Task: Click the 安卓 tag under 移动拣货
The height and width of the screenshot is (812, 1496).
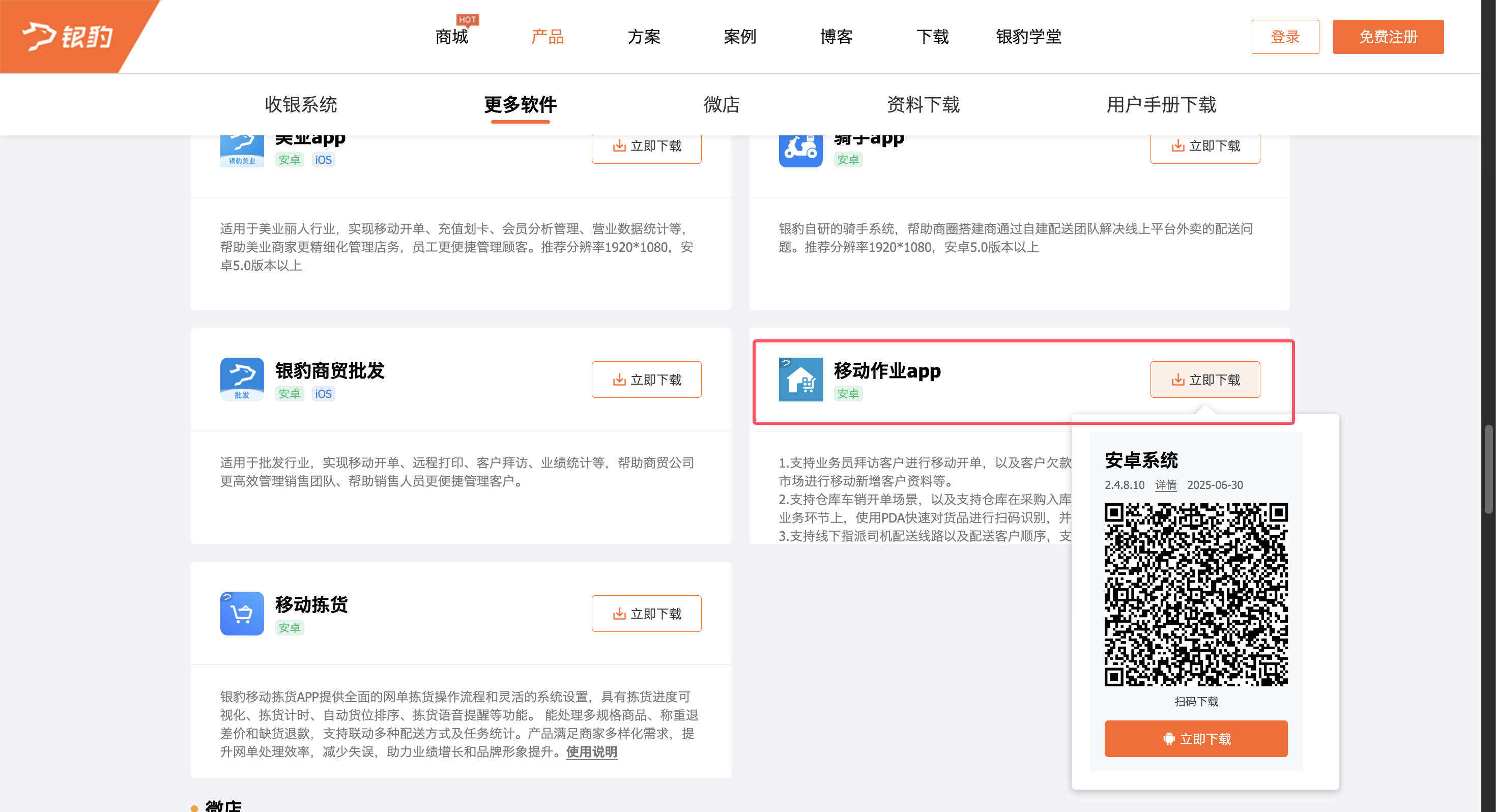Action: tap(289, 628)
